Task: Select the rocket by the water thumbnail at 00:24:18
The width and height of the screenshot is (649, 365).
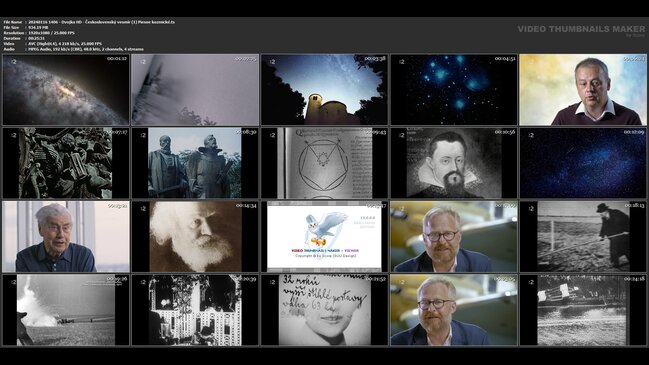Action: [583, 310]
